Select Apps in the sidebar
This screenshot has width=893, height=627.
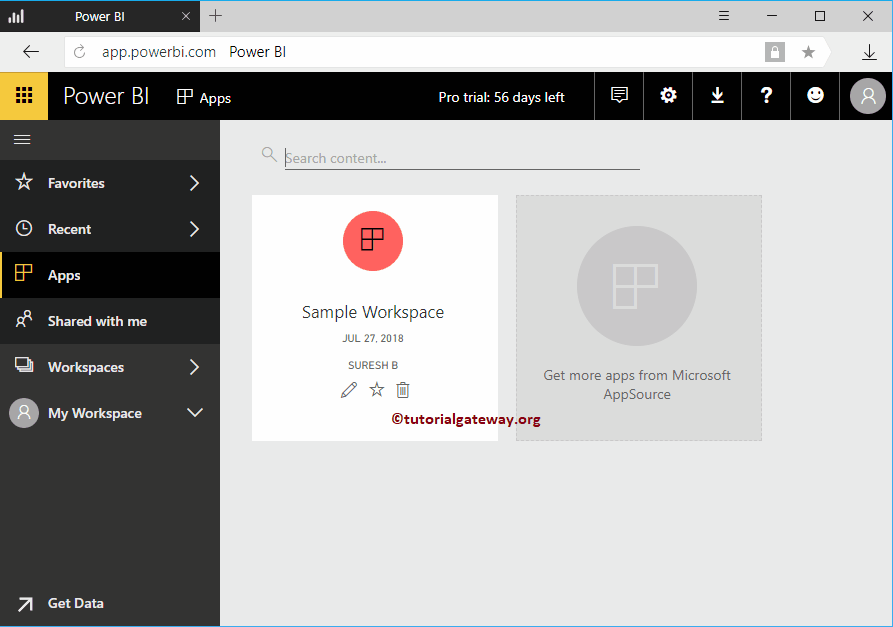[110, 275]
